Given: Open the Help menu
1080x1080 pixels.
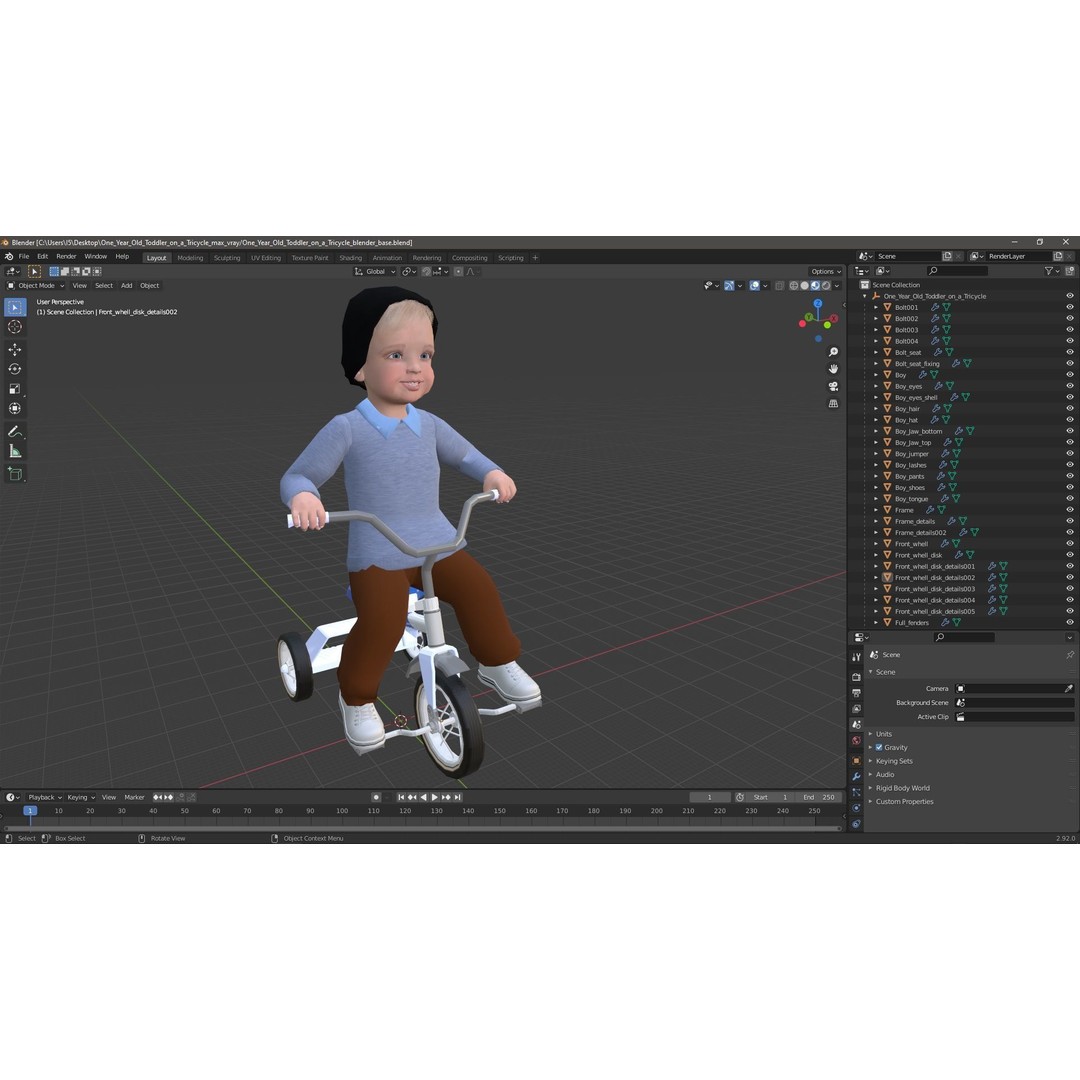Looking at the screenshot, I should pos(122,256).
